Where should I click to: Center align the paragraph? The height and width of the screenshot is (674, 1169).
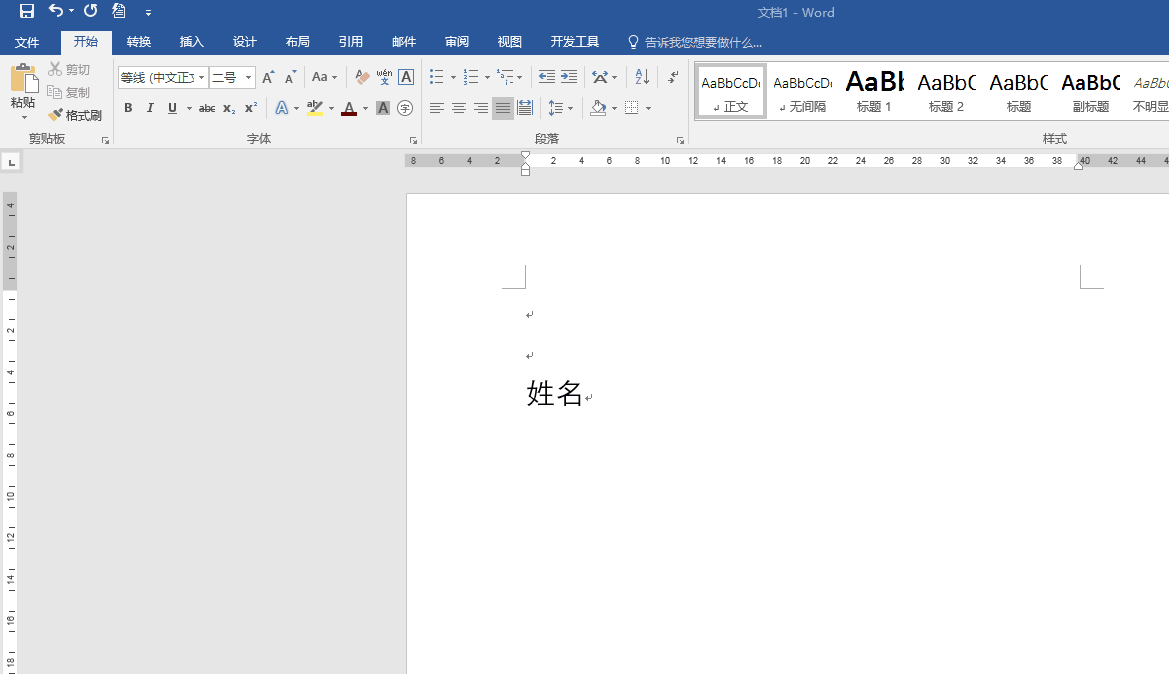click(458, 108)
